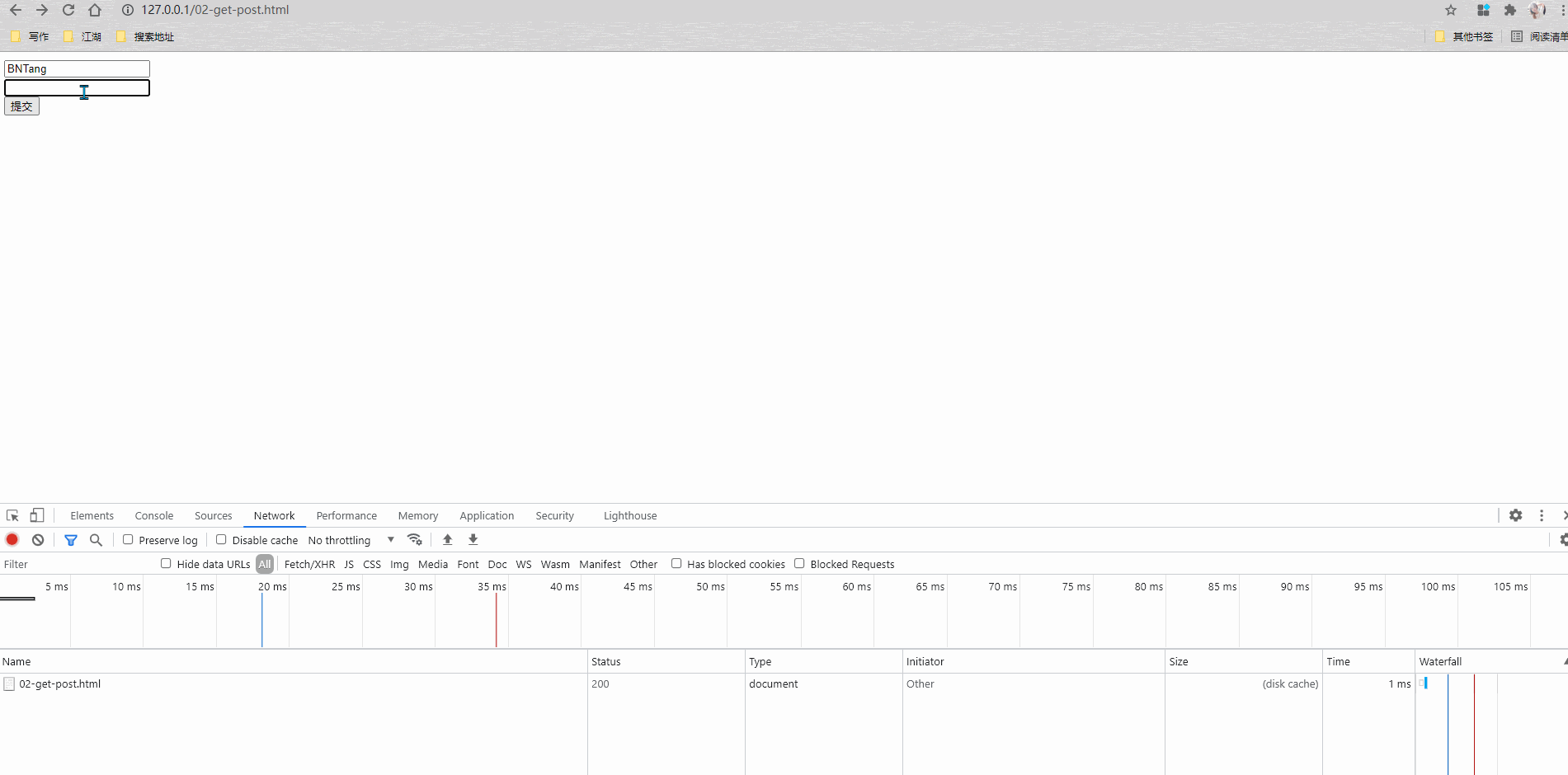Filter requests by Fetch/XHR
This screenshot has height=775, width=1568.
pyautogui.click(x=309, y=564)
